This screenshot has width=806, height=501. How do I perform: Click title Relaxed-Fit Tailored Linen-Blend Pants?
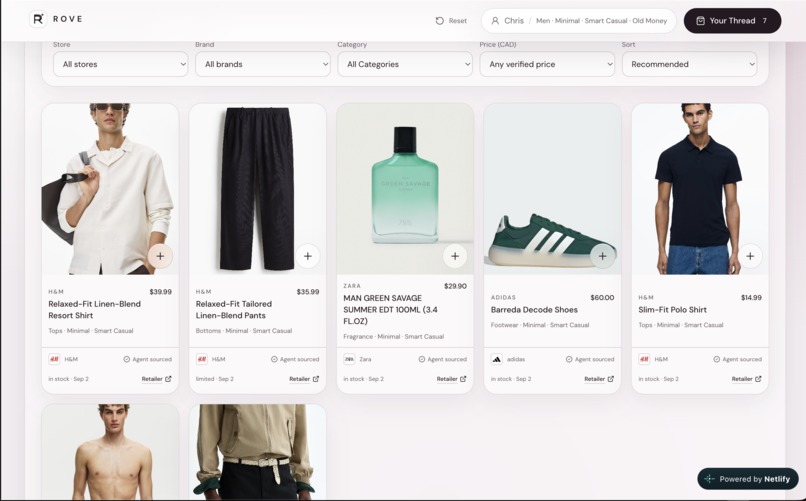pos(234,309)
